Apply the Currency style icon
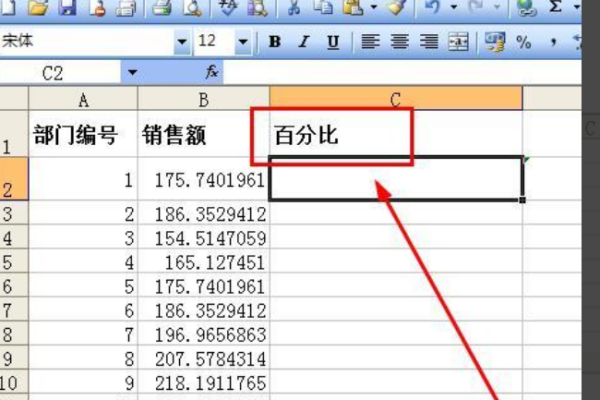 pos(495,41)
